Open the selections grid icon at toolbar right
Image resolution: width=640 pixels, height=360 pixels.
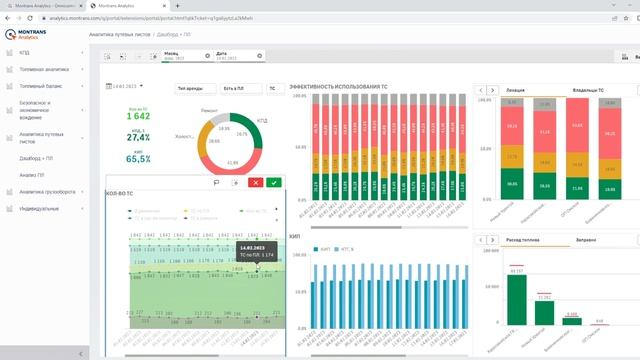pyautogui.click(x=625, y=57)
